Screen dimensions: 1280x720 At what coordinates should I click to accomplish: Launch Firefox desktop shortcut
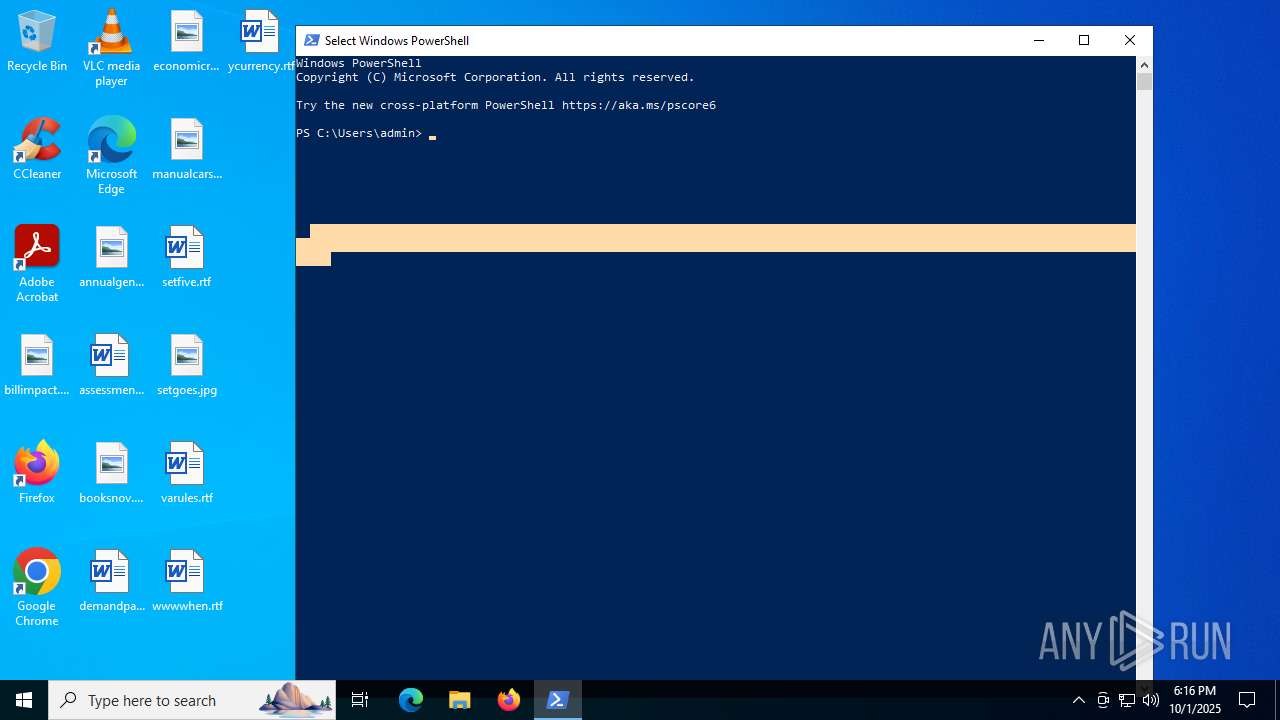click(x=37, y=473)
